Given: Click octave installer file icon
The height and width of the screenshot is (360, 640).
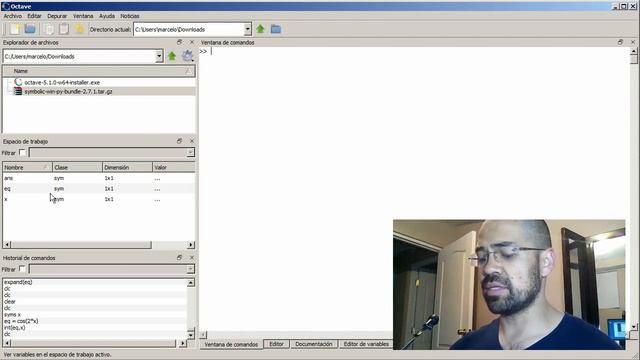Looking at the screenshot, I should [x=18, y=82].
